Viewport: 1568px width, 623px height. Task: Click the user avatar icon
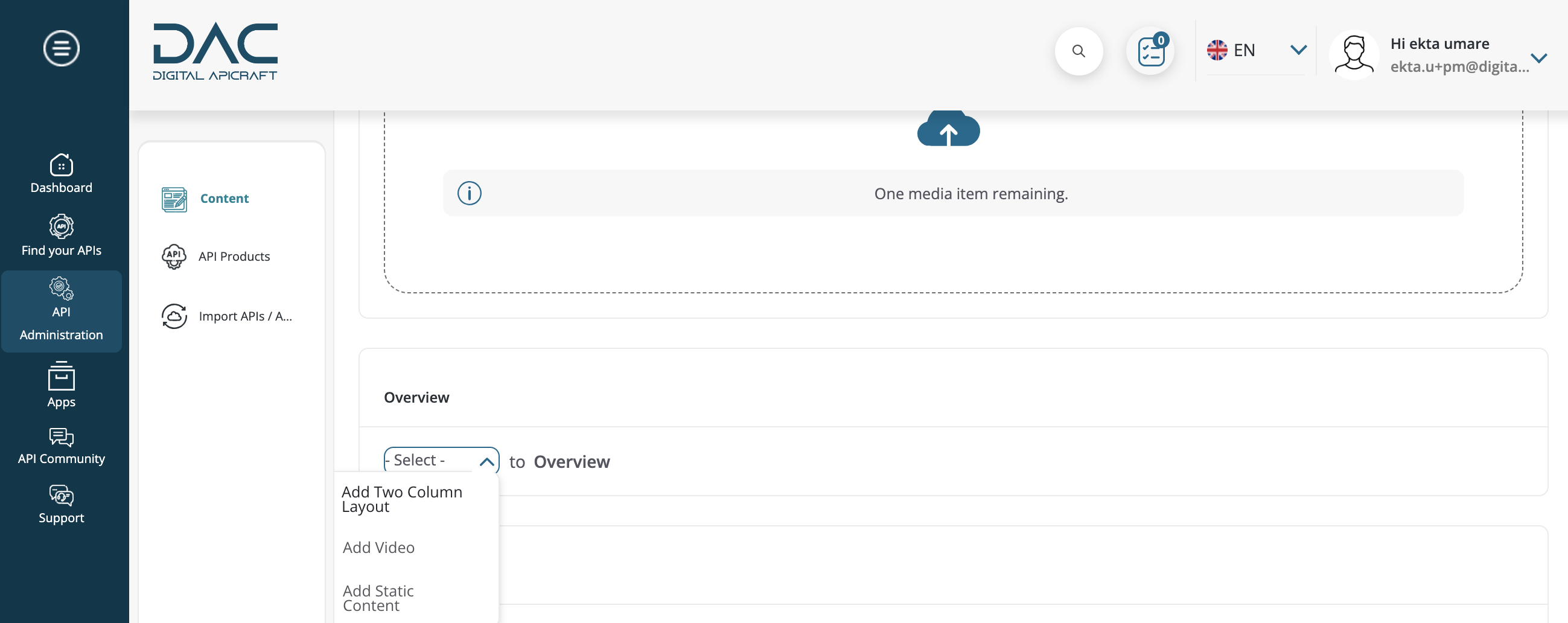click(x=1353, y=55)
